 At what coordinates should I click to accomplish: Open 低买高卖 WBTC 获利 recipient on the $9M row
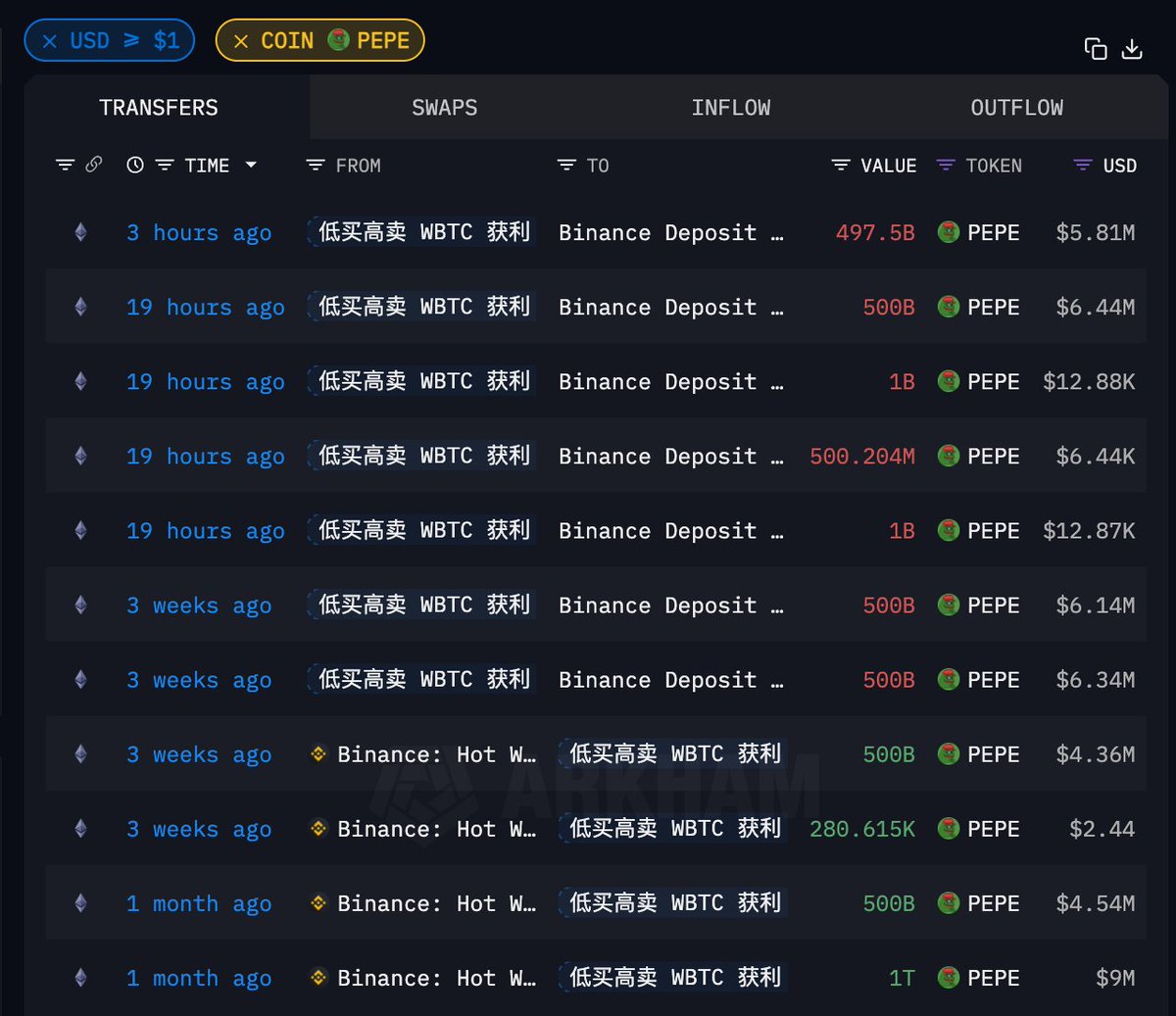pos(674,977)
